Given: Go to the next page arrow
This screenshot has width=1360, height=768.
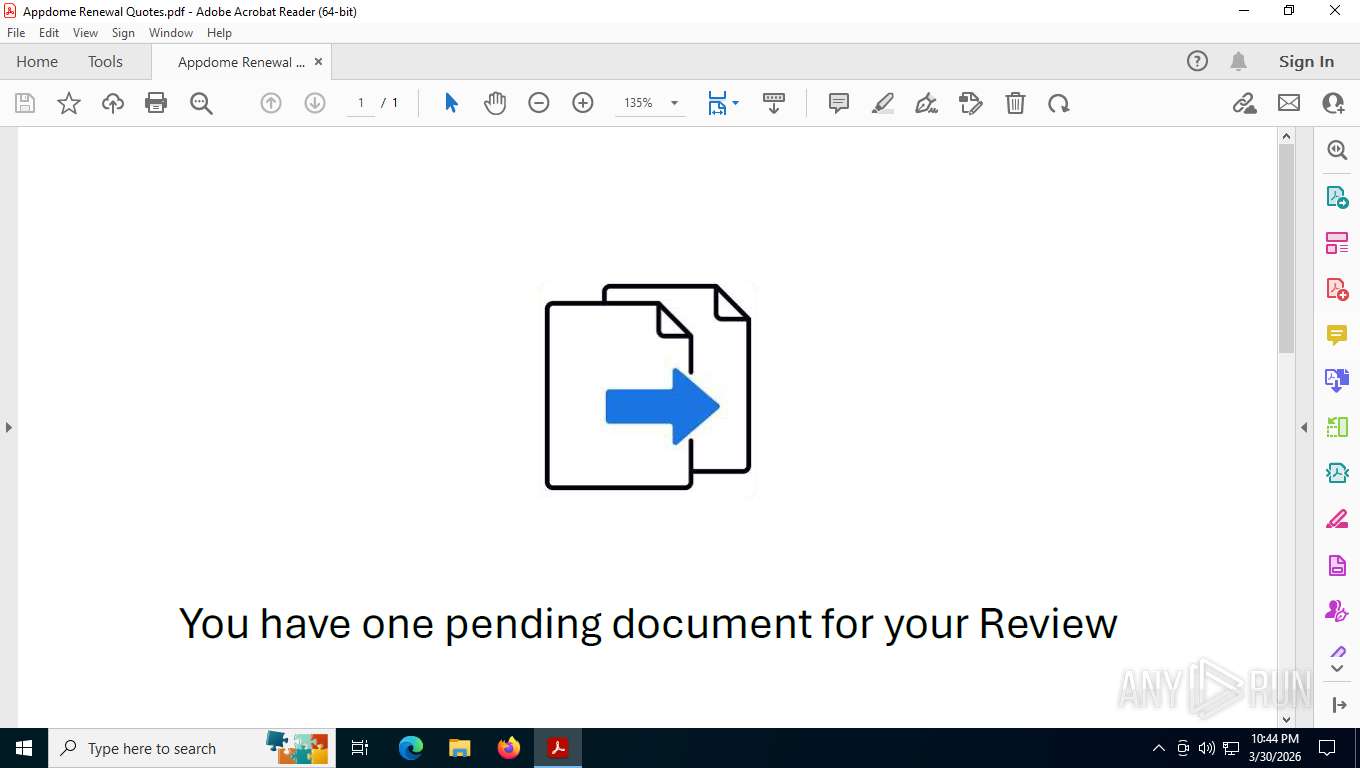Looking at the screenshot, I should [x=315, y=103].
